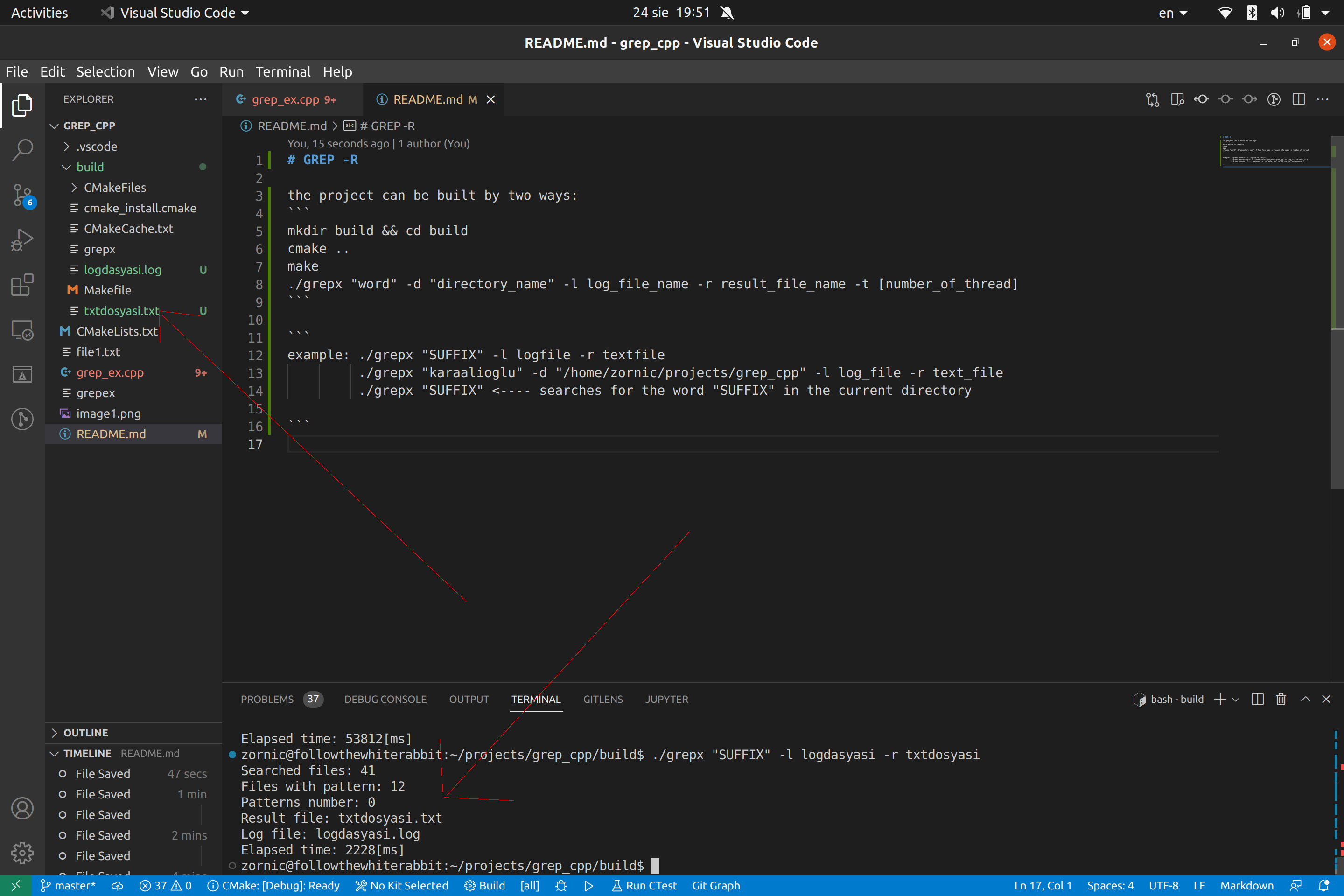This screenshot has height=896, width=1344.
Task: Maximize terminal panel with chevron up
Action: click(1305, 699)
